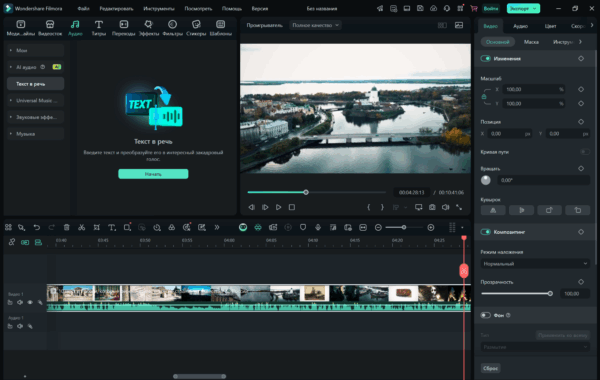The width and height of the screenshot is (600, 380).
Task: Open the Фильтры filters tab
Action: click(x=173, y=28)
